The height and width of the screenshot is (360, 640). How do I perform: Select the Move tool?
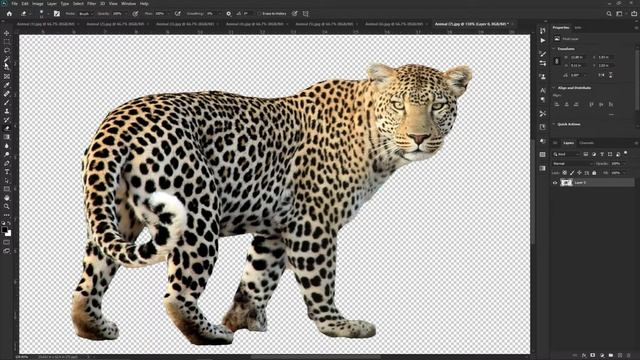(7, 33)
